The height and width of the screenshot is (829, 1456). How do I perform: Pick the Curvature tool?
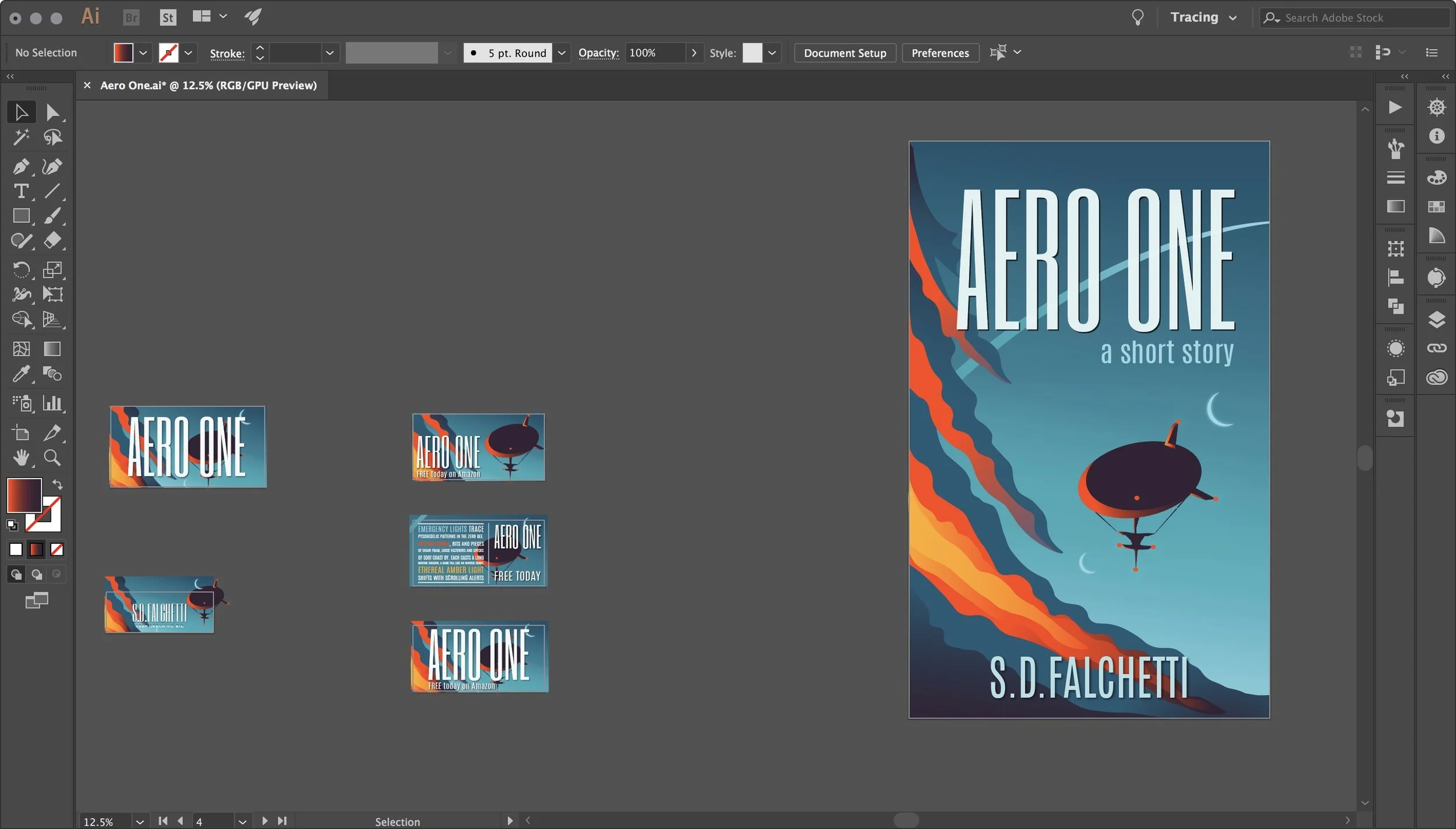click(52, 166)
